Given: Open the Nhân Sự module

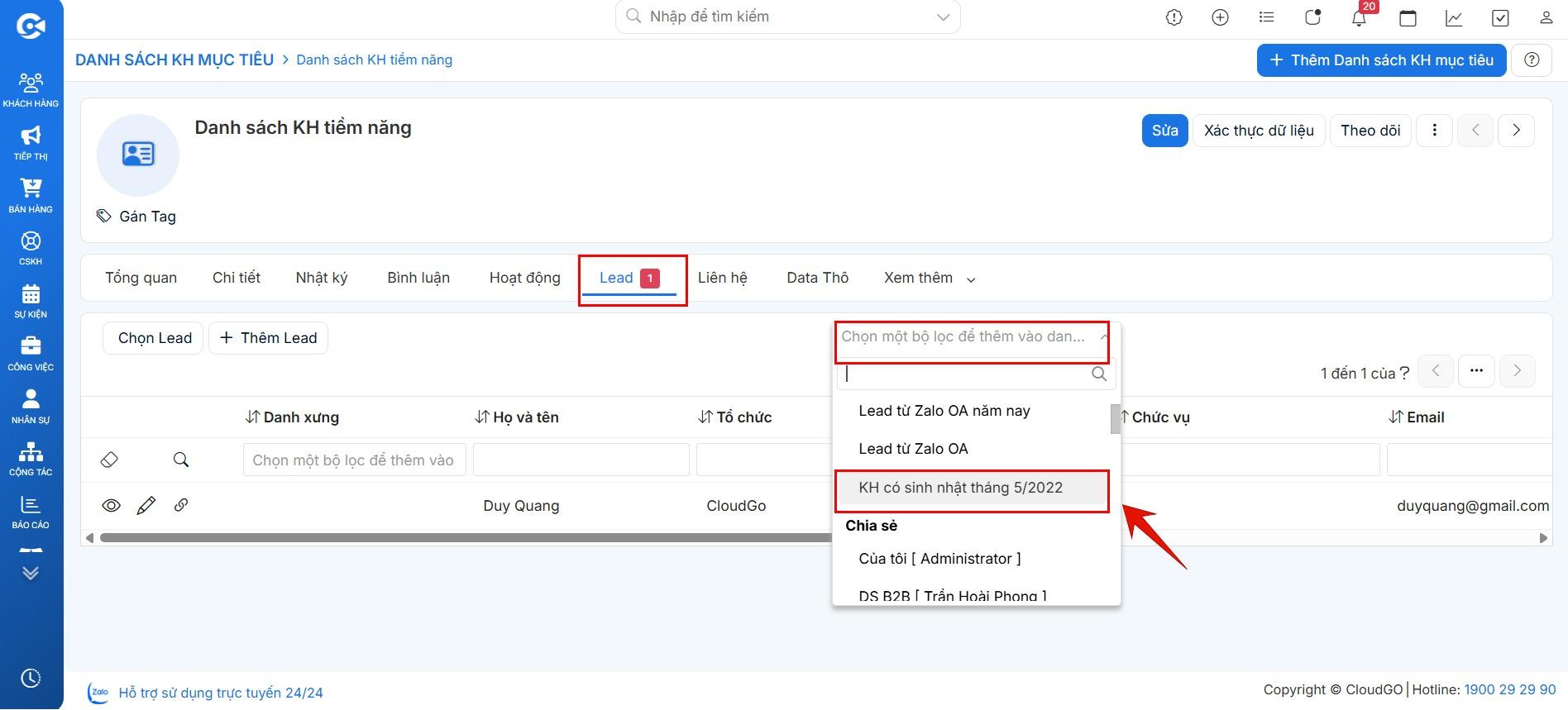Looking at the screenshot, I should click(31, 407).
